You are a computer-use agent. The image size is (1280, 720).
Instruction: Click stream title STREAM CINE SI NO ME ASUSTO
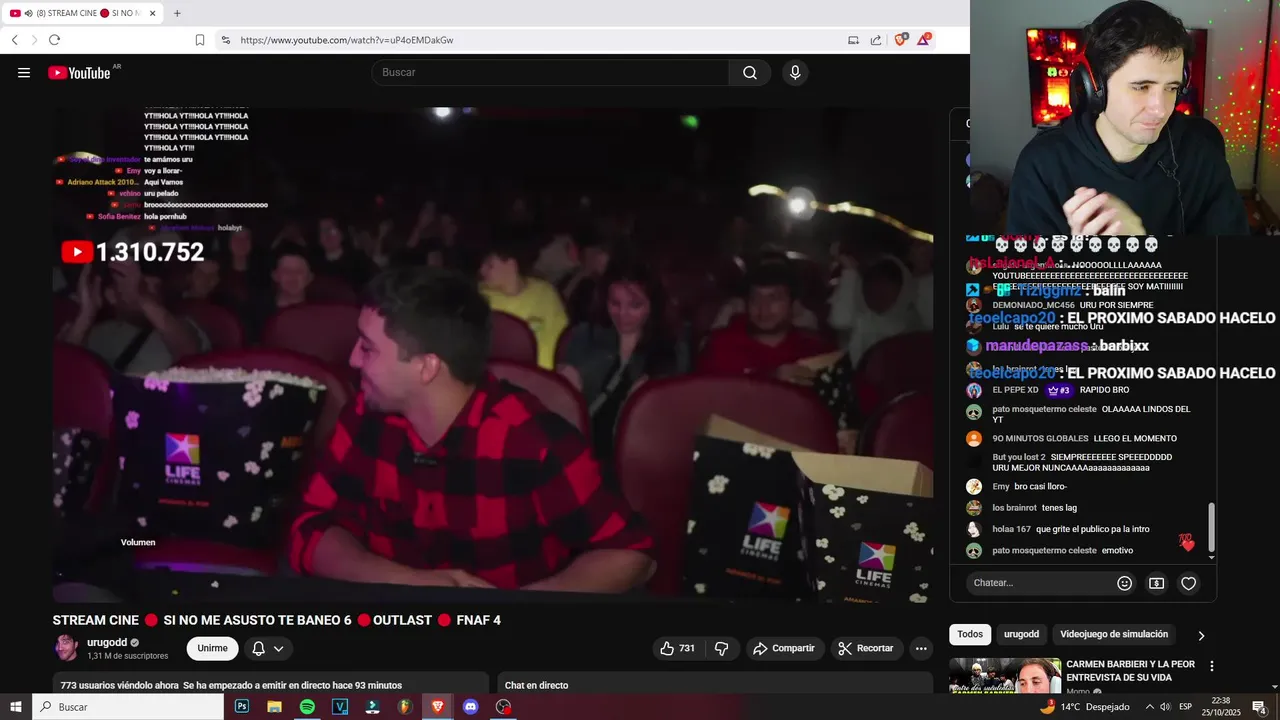[277, 620]
